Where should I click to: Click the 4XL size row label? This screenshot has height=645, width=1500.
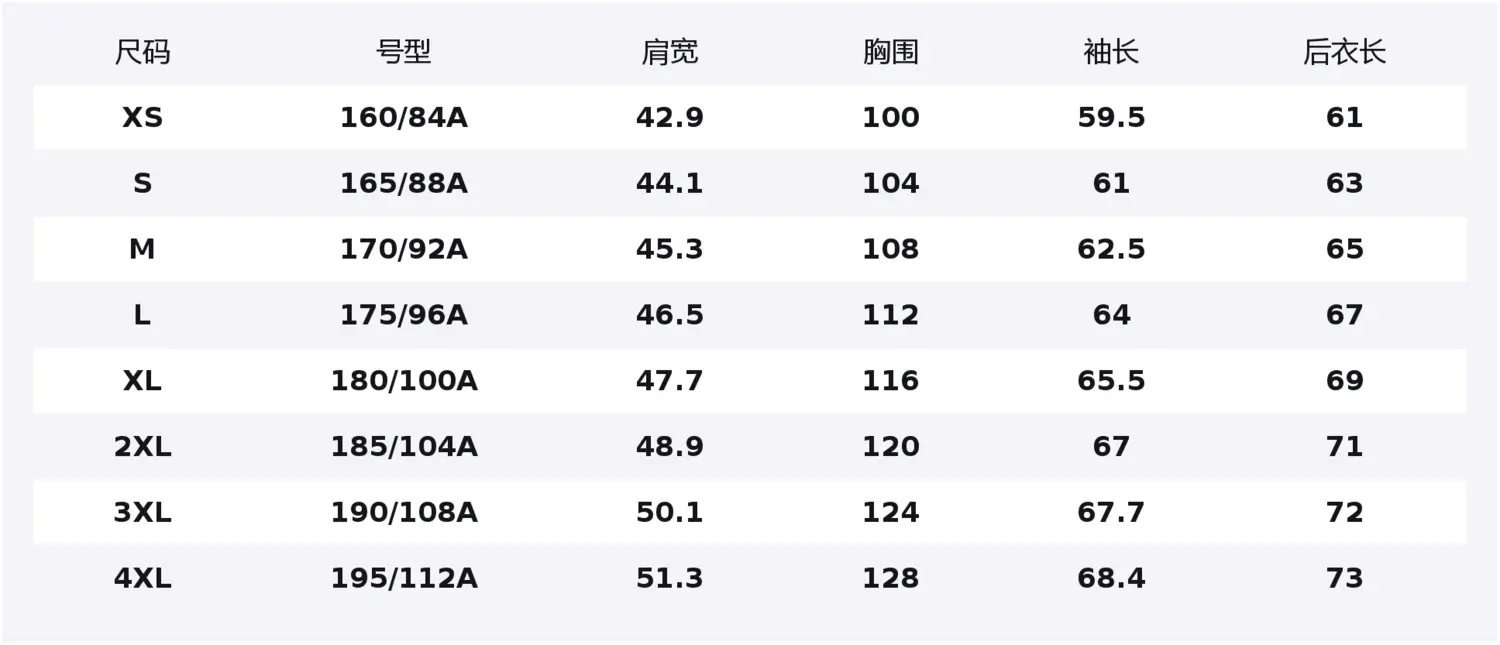(142, 579)
